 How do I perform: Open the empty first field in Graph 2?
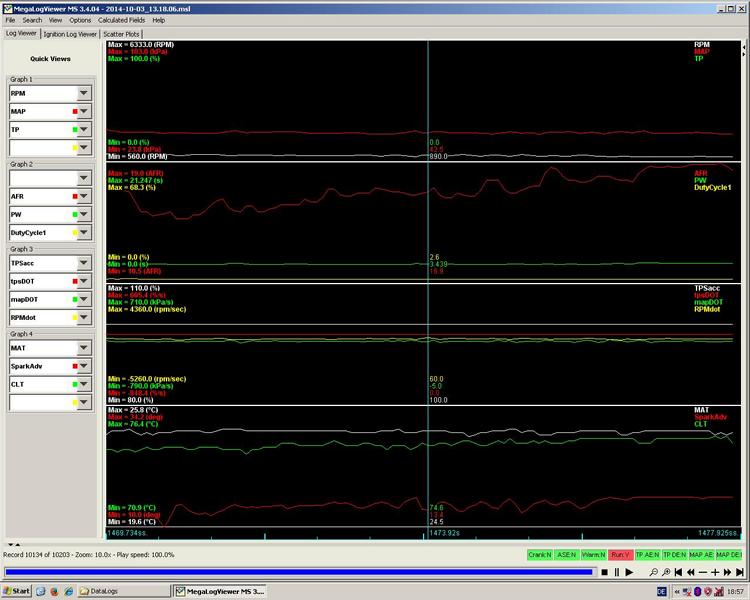[50, 178]
